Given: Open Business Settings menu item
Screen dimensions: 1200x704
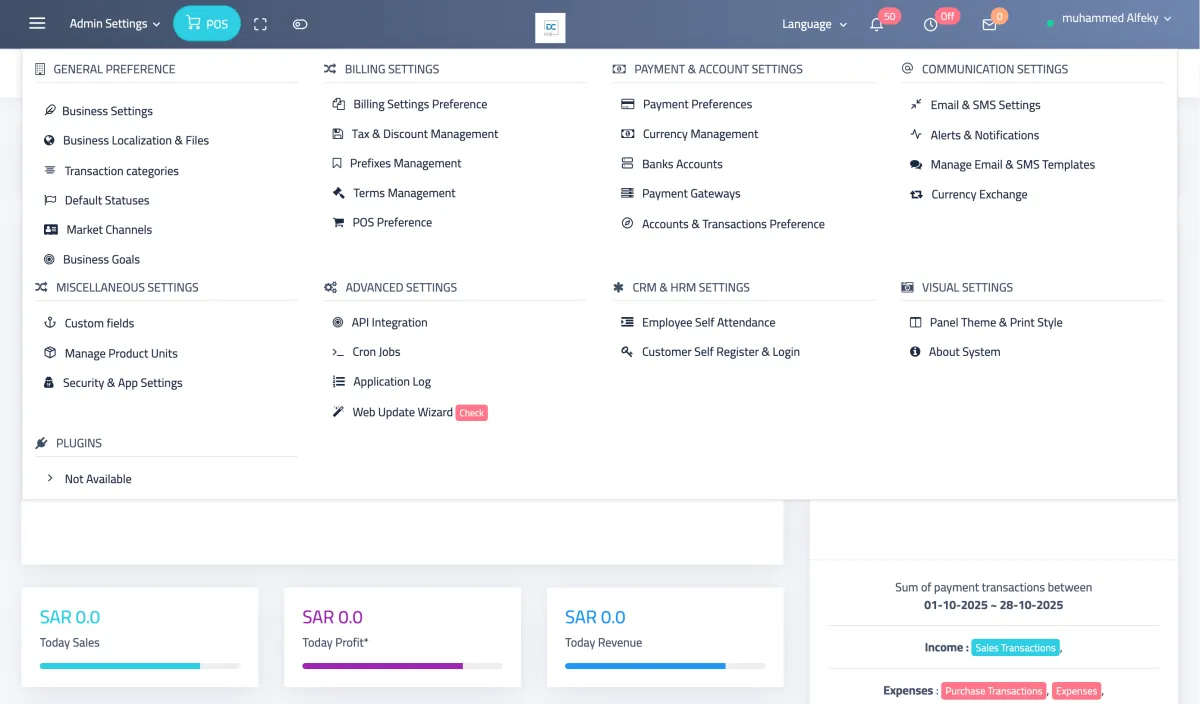Looking at the screenshot, I should coord(107,111).
